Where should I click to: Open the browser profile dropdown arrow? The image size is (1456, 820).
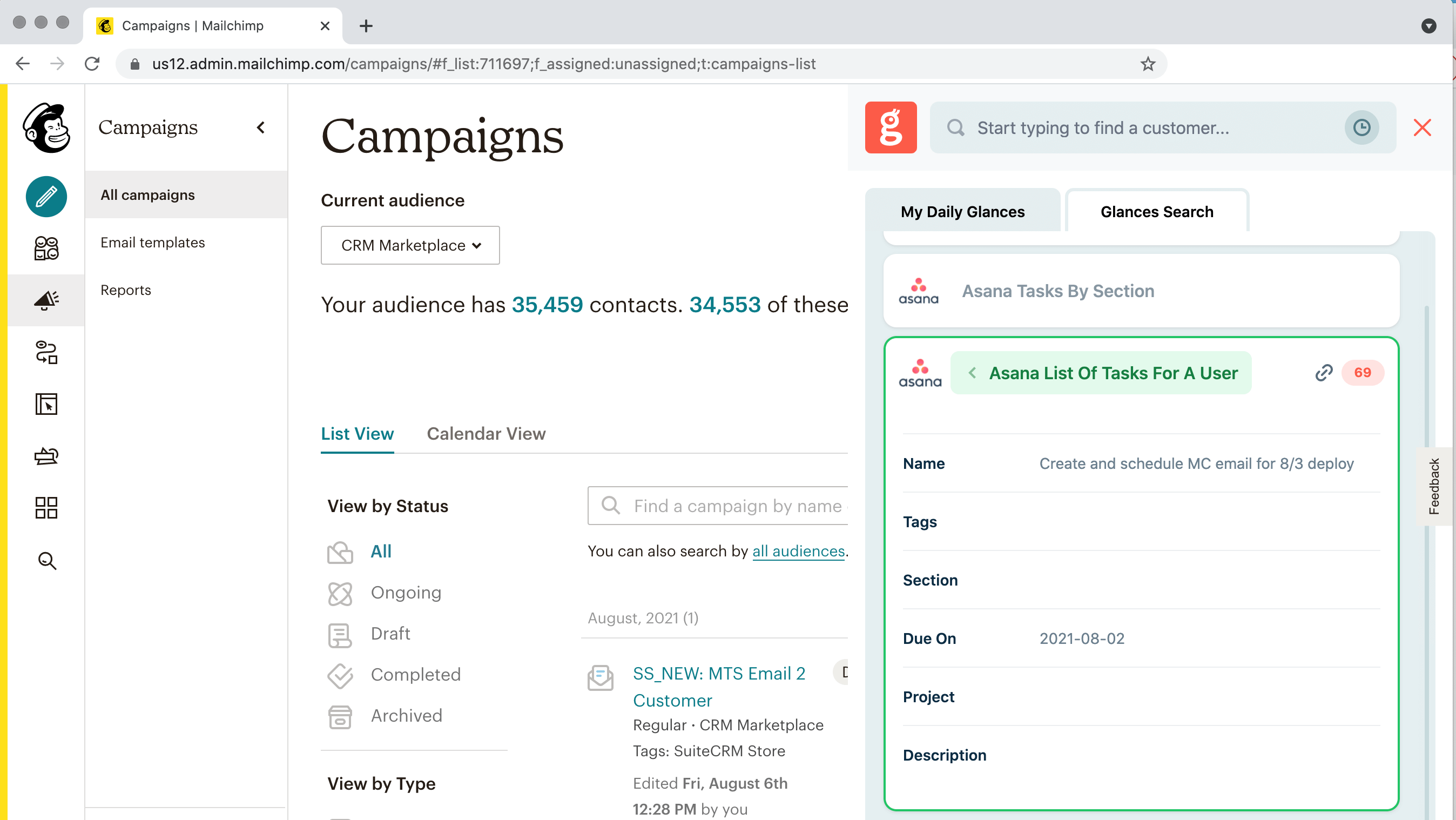pyautogui.click(x=1428, y=25)
